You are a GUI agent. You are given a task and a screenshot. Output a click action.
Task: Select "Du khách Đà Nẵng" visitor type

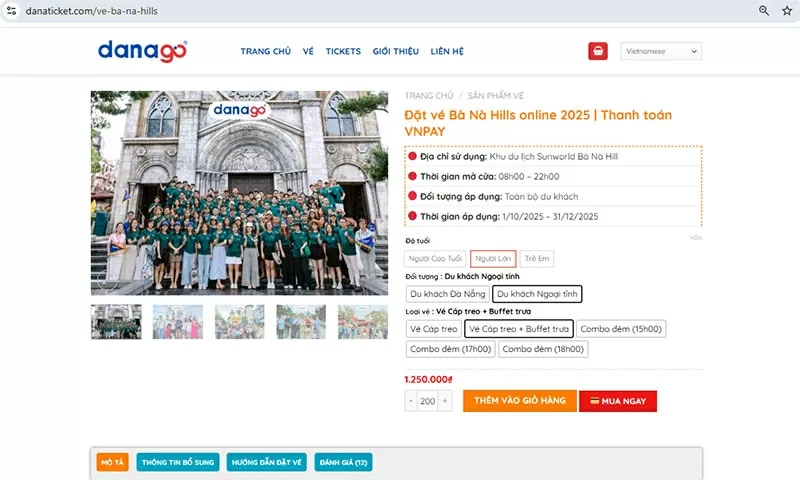[x=447, y=294]
